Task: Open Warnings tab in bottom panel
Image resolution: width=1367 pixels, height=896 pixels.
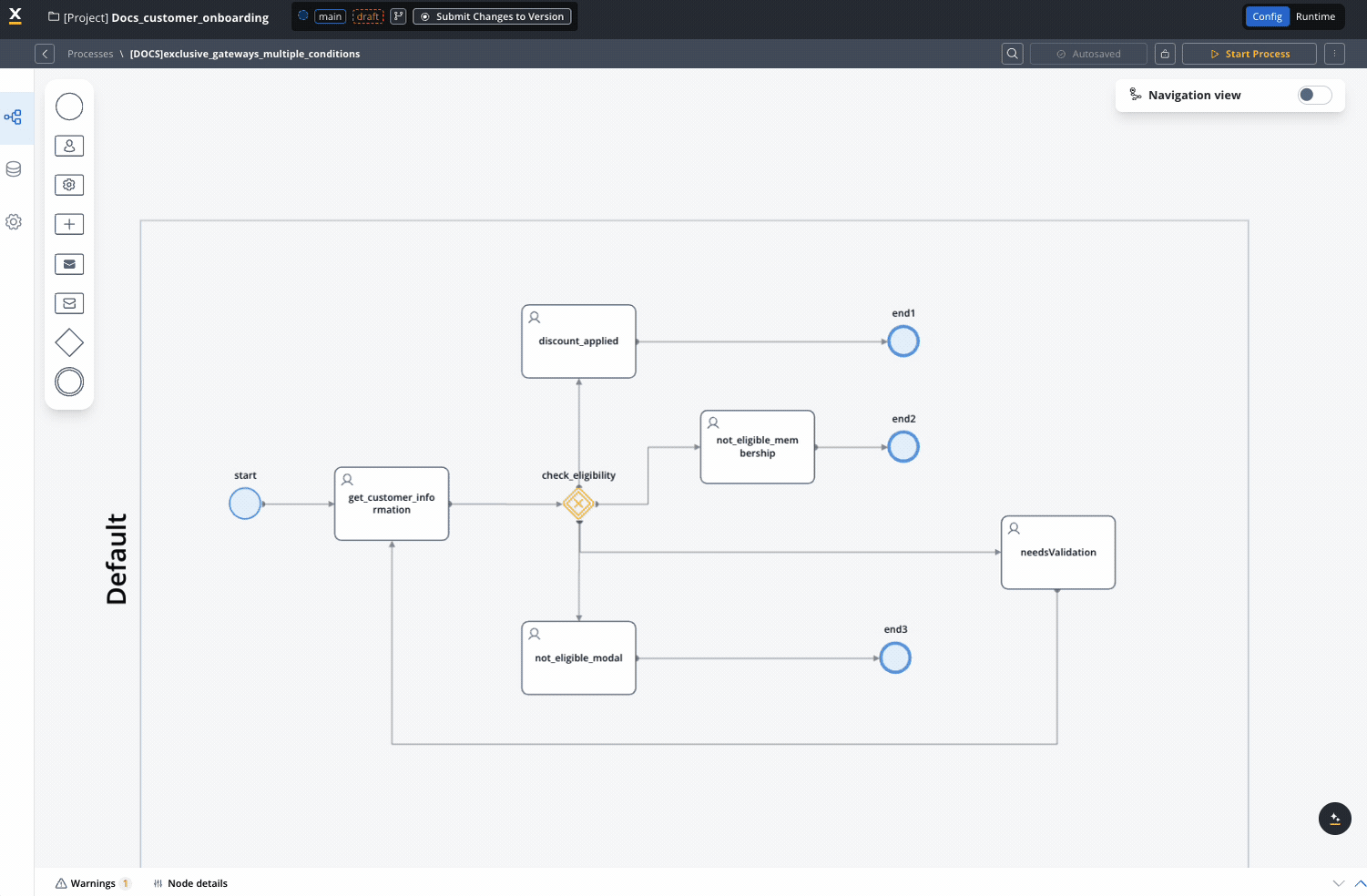Action: (x=93, y=883)
